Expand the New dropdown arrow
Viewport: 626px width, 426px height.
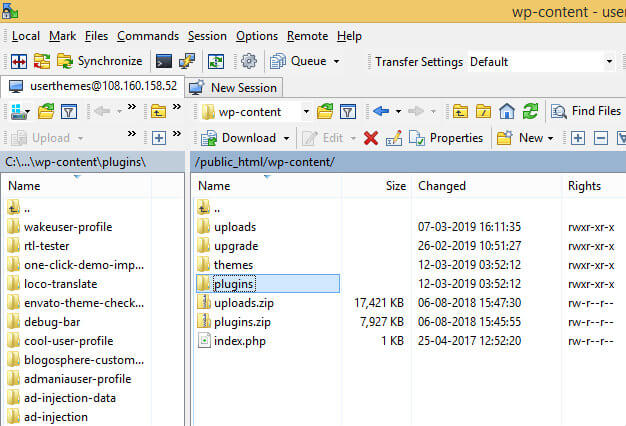click(x=551, y=139)
